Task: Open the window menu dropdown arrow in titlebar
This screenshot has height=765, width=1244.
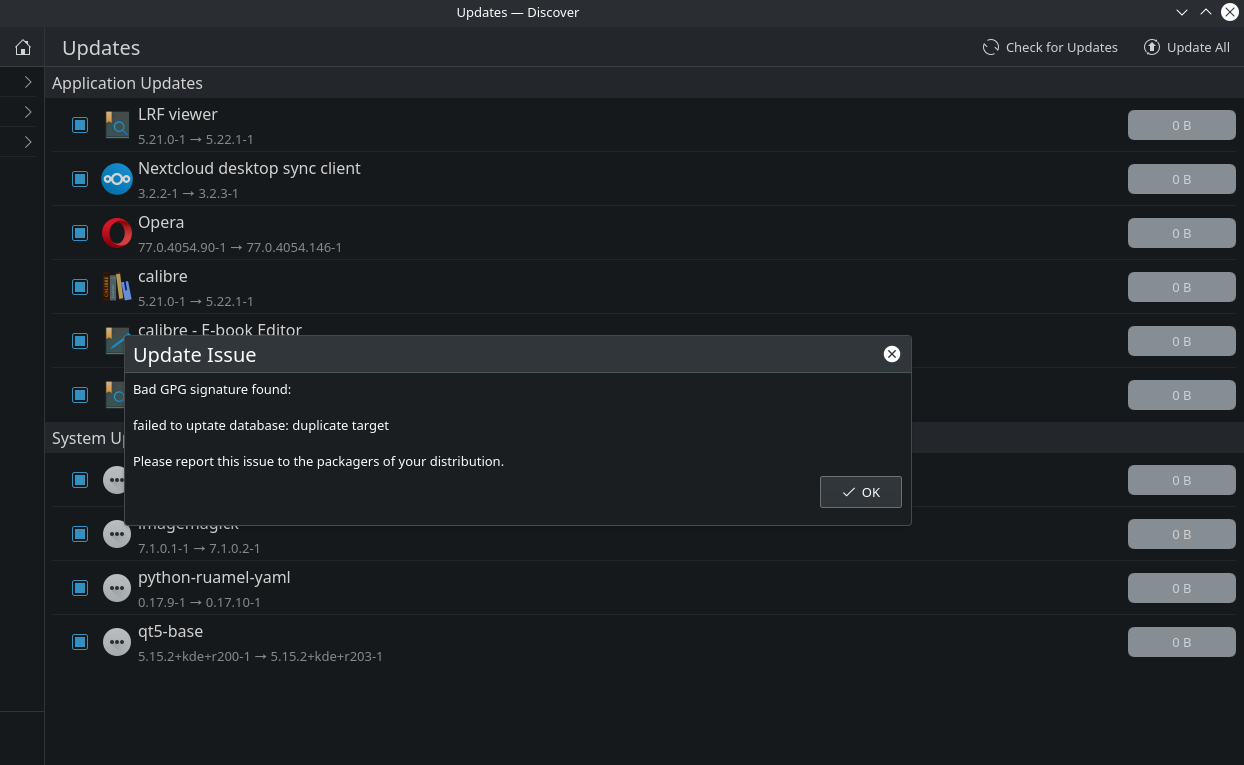Action: click(1182, 12)
